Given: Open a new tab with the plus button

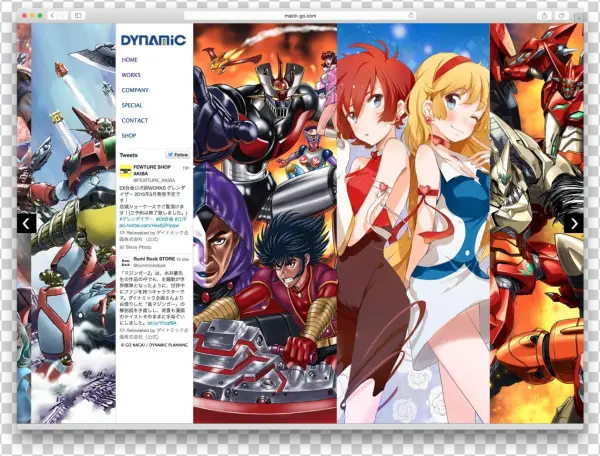Looking at the screenshot, I should tap(579, 17).
